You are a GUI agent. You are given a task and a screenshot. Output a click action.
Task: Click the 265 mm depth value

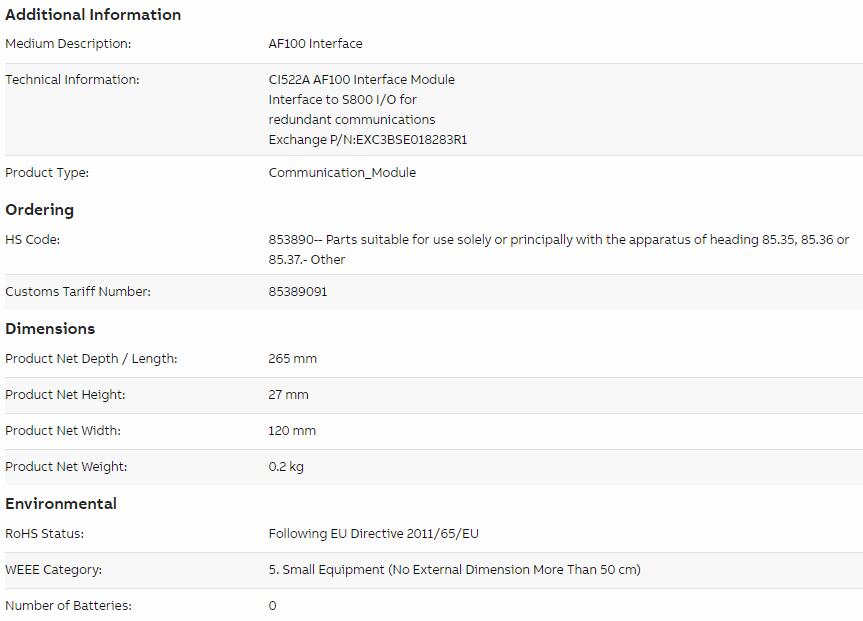(x=293, y=359)
